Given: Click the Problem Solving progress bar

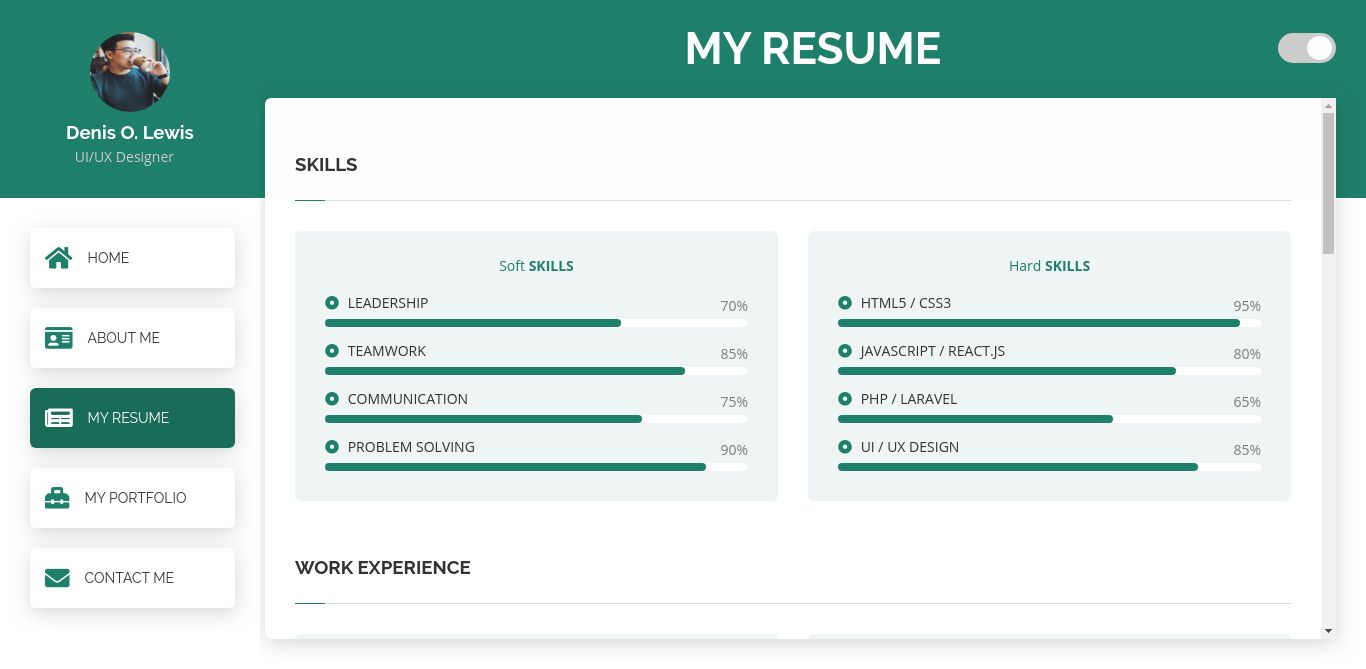Looking at the screenshot, I should pos(536,467).
